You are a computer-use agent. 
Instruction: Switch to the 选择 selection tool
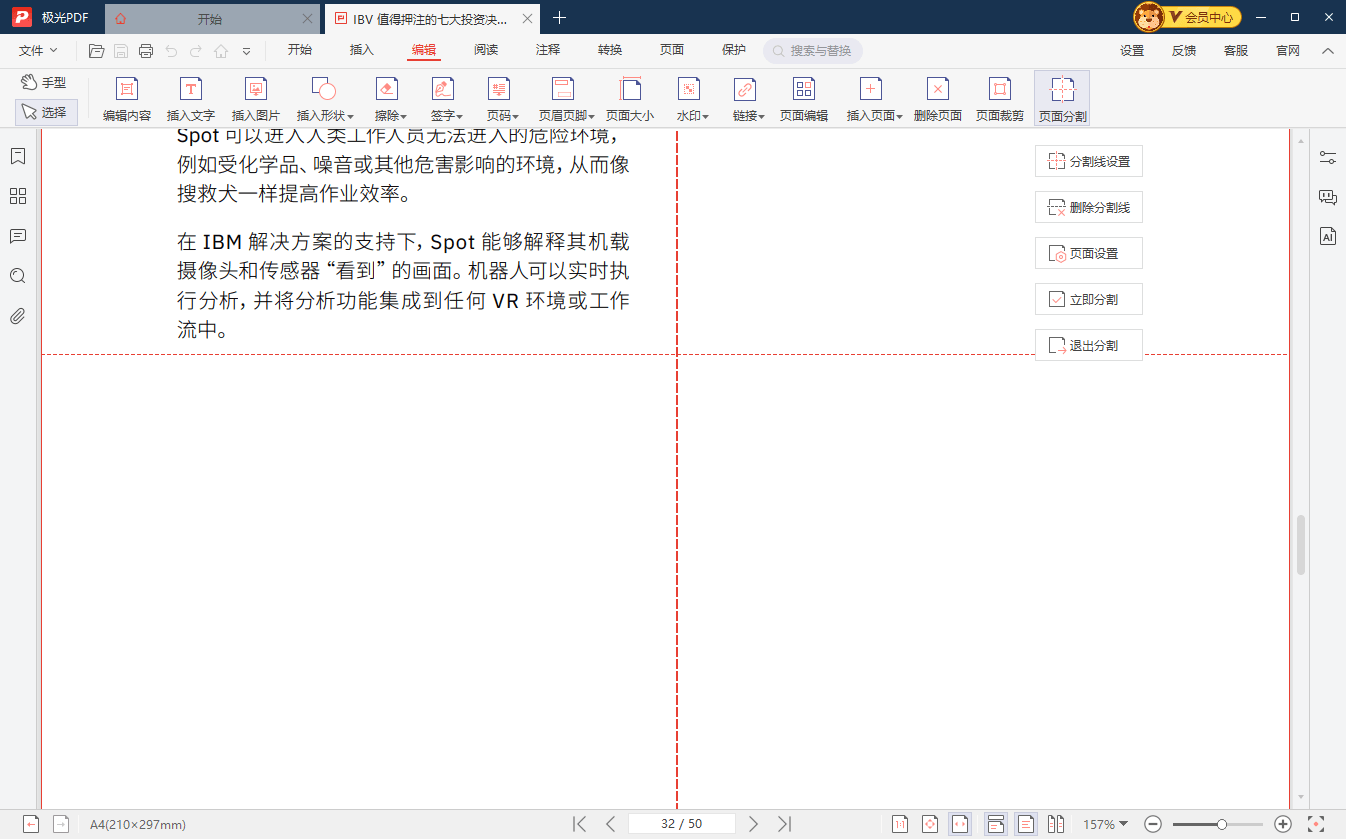point(46,111)
